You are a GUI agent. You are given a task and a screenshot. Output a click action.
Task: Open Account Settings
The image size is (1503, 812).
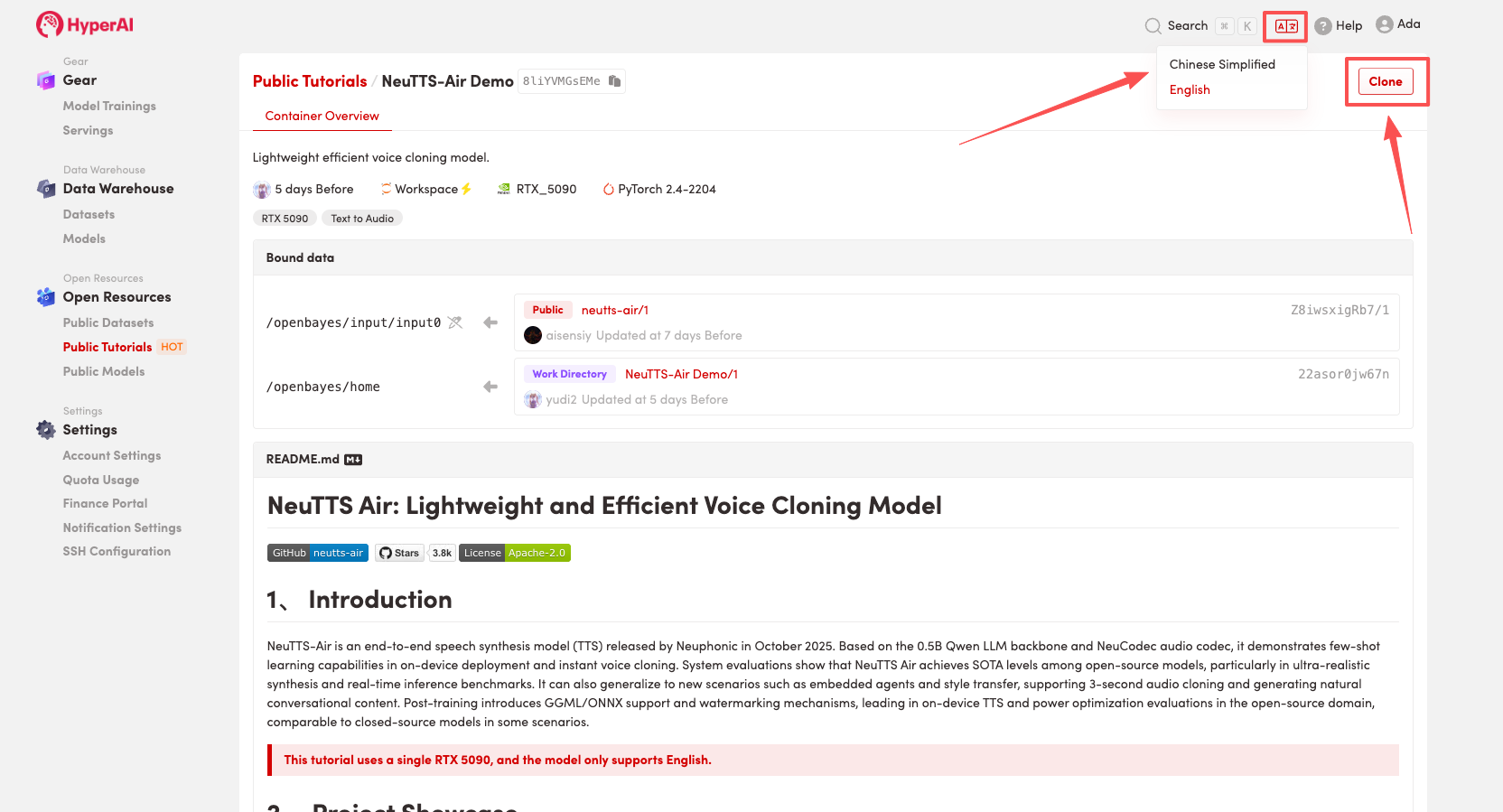112,455
